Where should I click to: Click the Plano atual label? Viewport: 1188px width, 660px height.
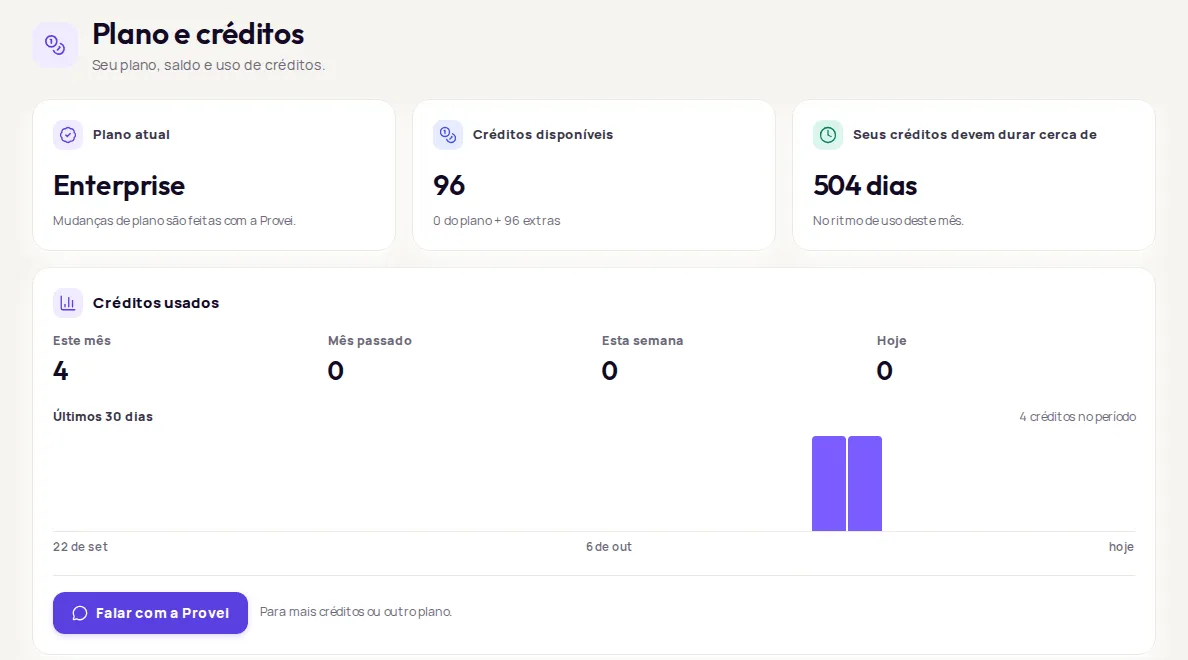[x=131, y=135]
